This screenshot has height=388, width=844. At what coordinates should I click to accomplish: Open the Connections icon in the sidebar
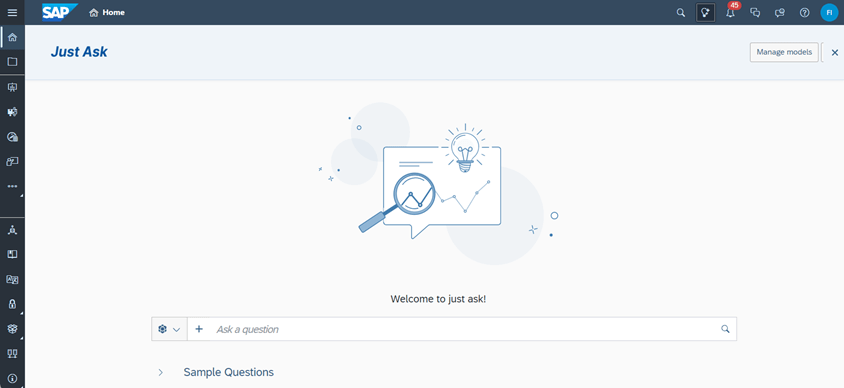point(12,354)
